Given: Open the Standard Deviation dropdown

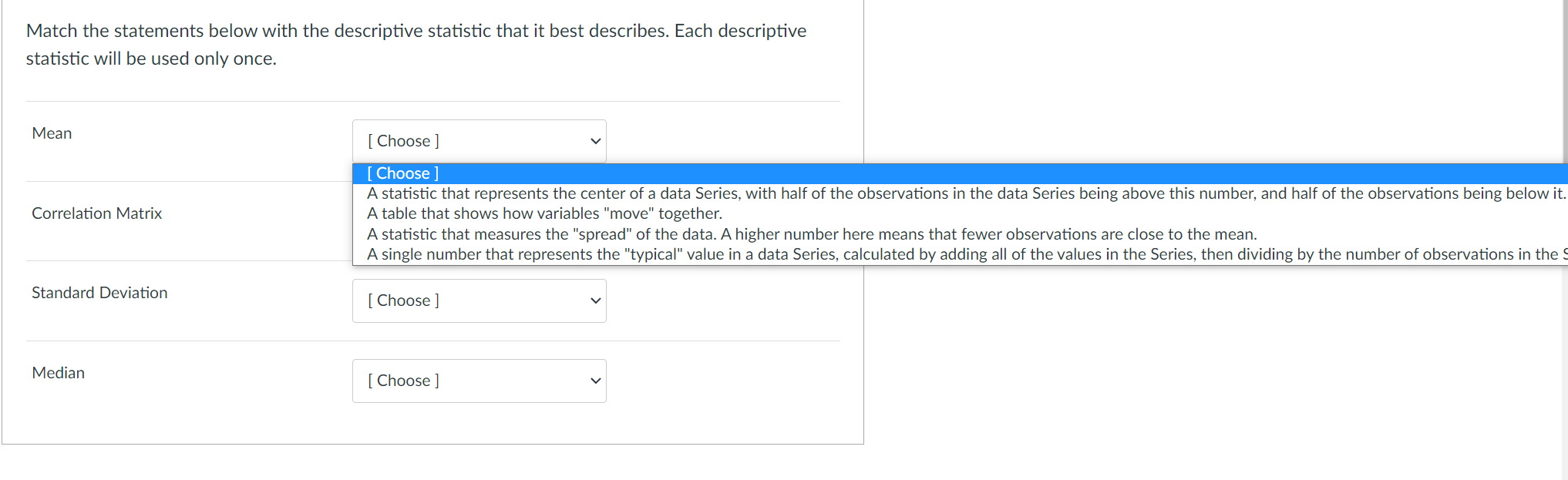Looking at the screenshot, I should point(479,300).
